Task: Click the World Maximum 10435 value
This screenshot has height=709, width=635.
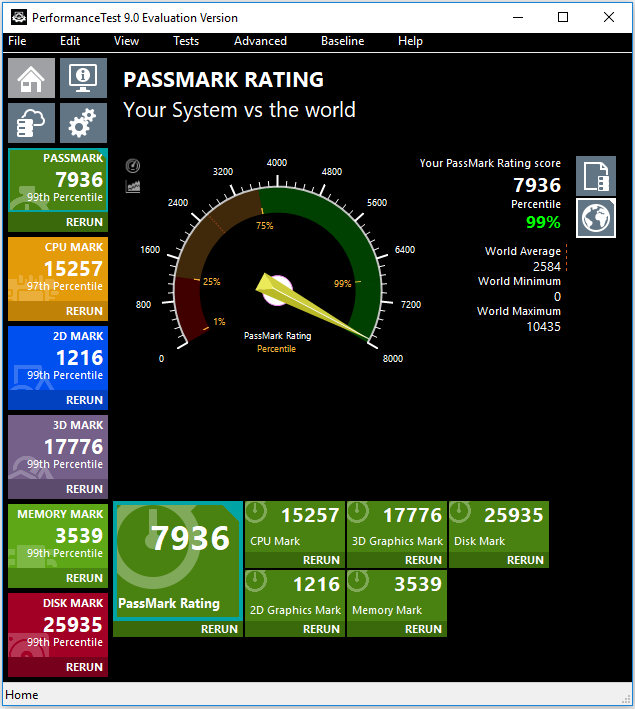Action: click(x=543, y=326)
